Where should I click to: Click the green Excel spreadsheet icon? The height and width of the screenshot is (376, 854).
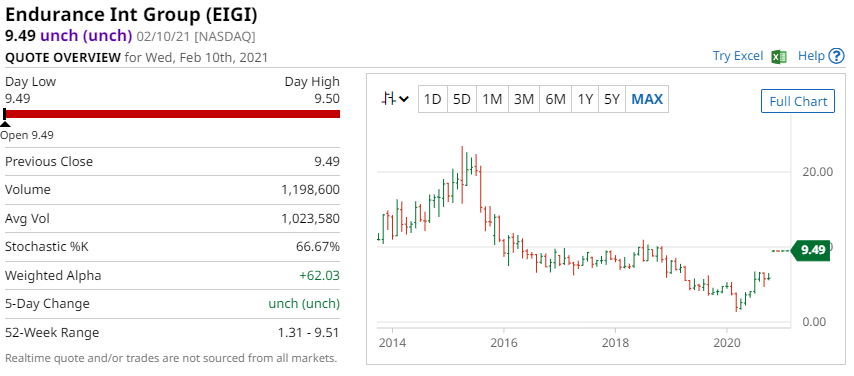[779, 56]
